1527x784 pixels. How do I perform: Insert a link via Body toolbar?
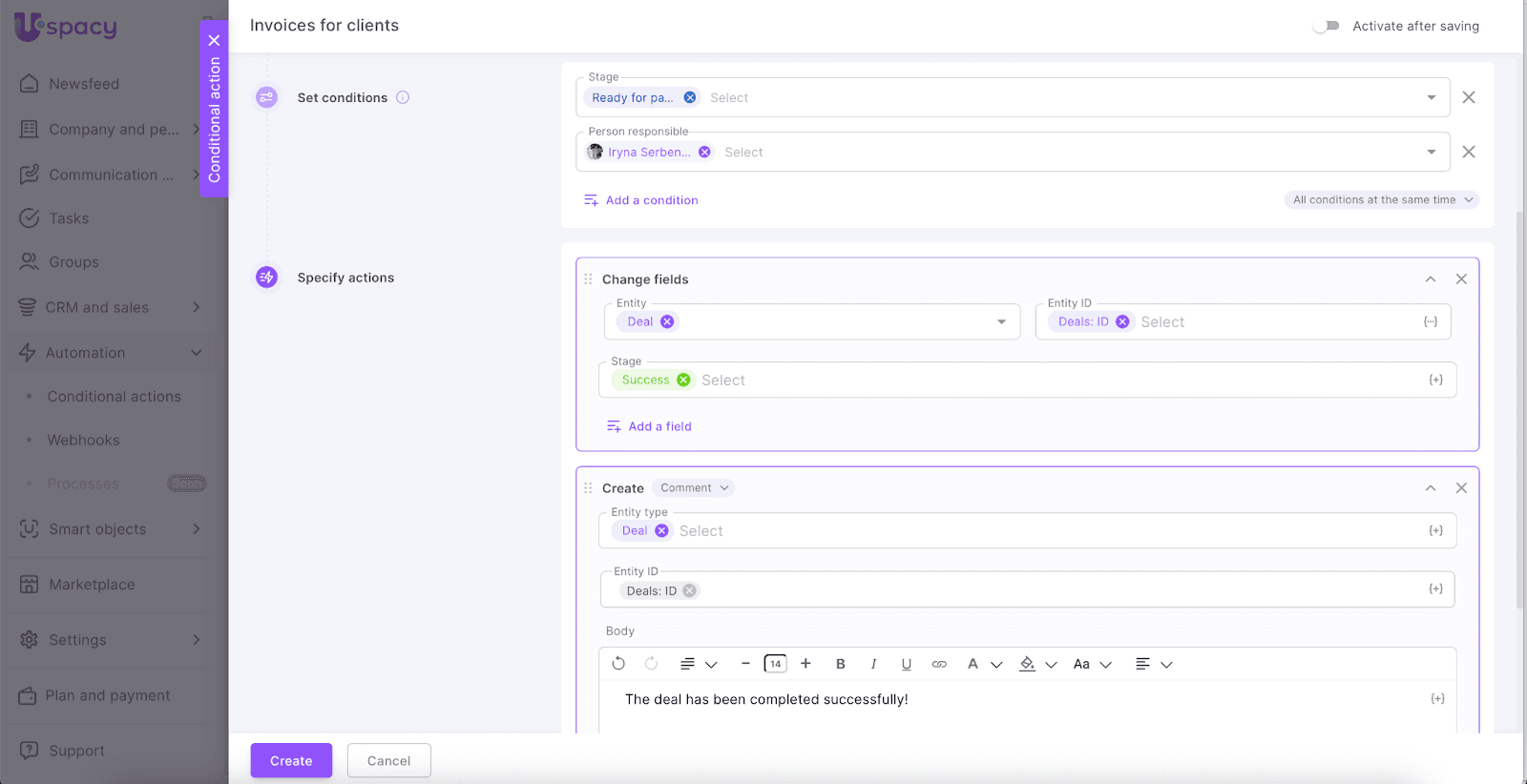939,664
